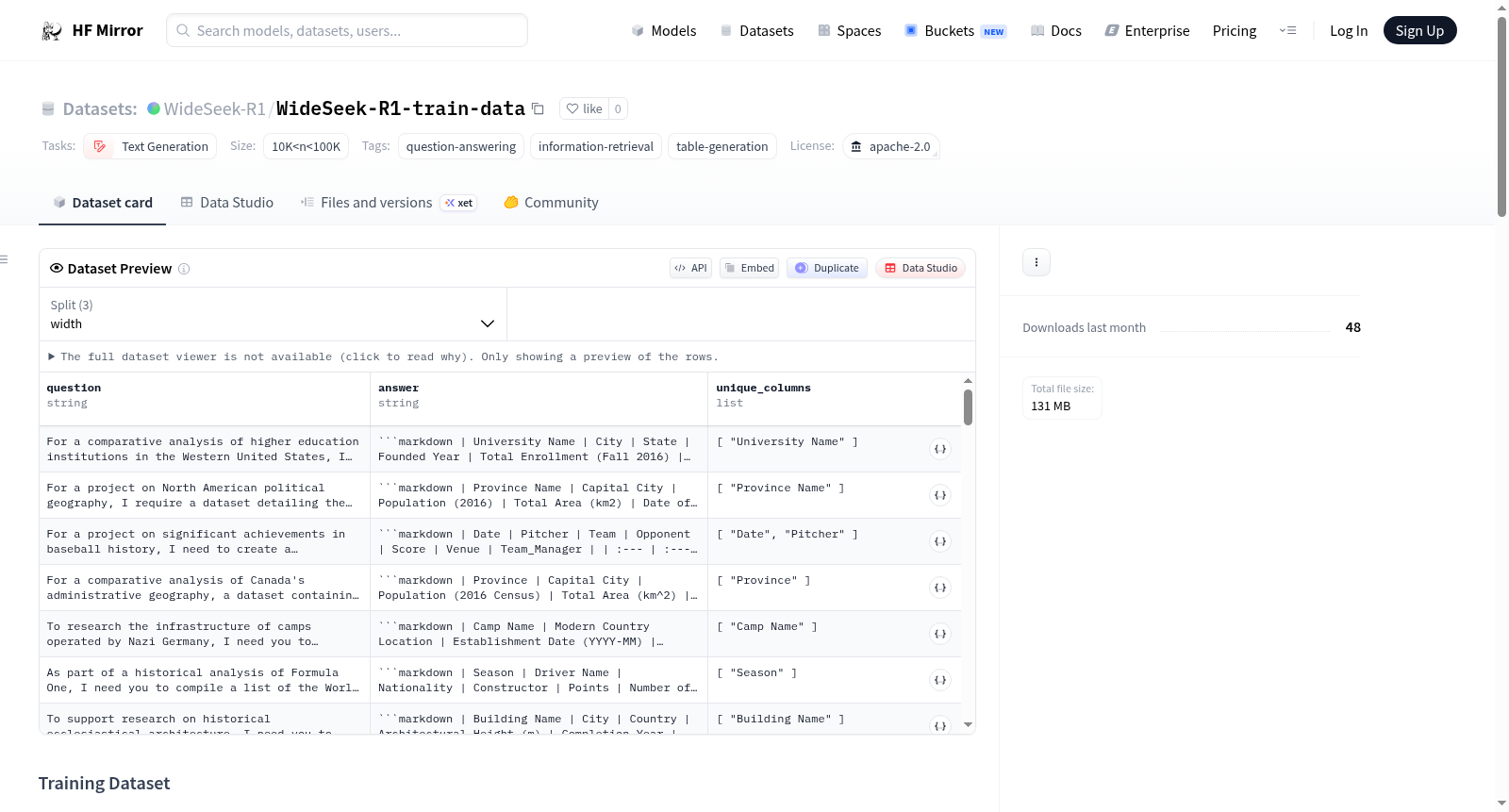Click the like count number
The image size is (1509, 812).
[618, 108]
